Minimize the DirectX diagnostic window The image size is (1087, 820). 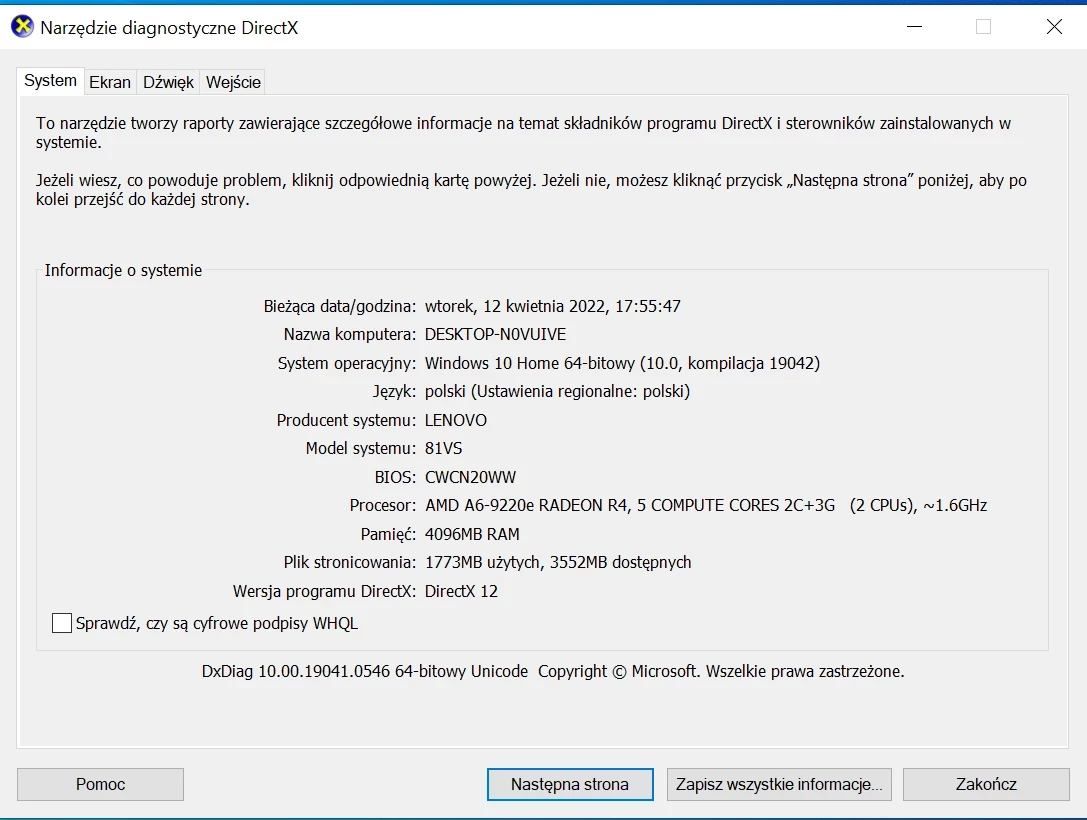click(914, 27)
